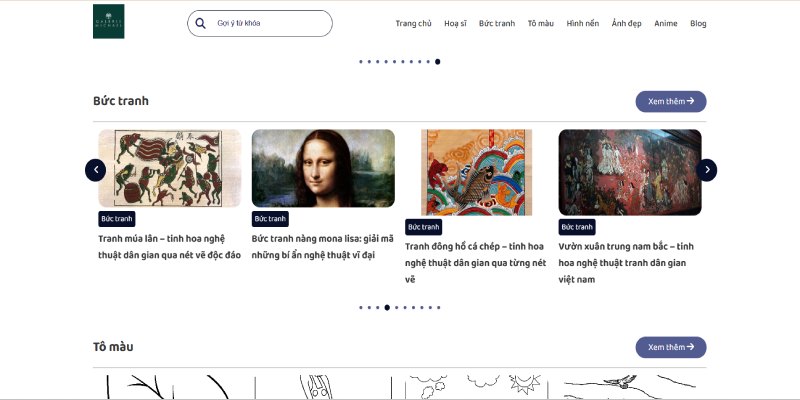Click the search magnifier icon

click(x=201, y=23)
